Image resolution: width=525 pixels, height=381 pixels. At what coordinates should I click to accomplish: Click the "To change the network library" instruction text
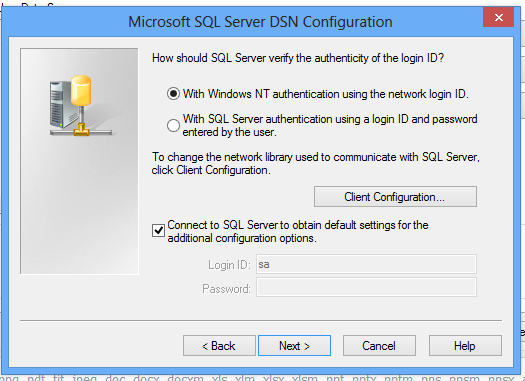point(316,163)
